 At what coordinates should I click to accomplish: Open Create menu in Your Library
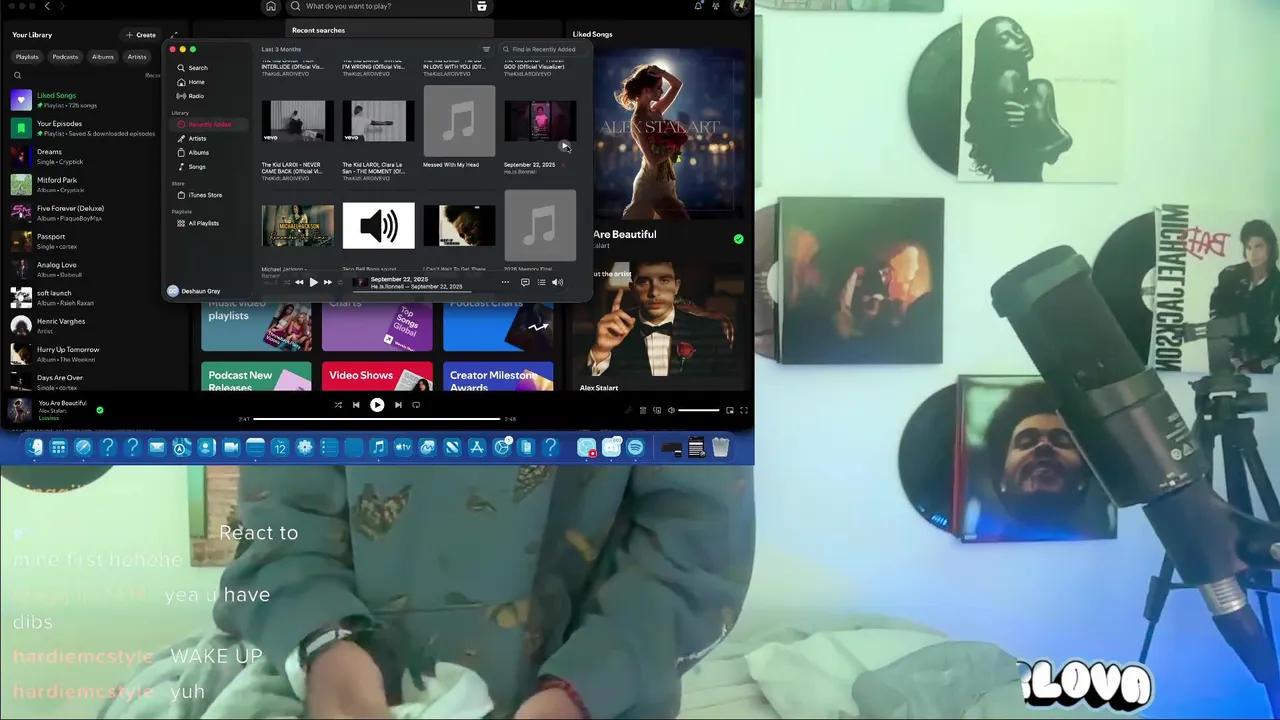(141, 35)
